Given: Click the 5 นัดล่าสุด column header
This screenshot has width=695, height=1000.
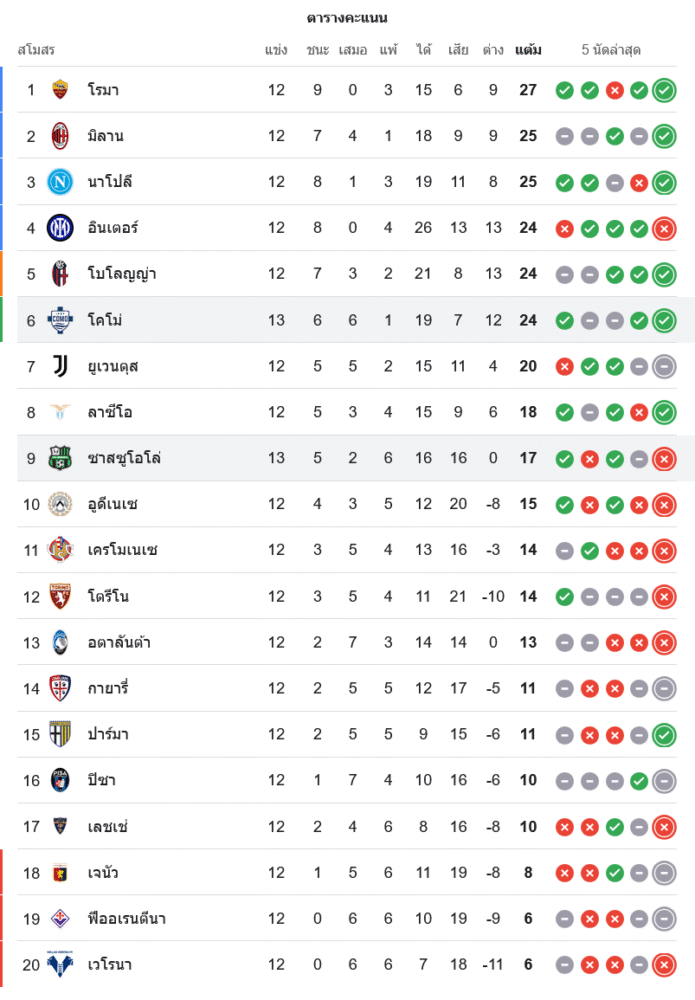Looking at the screenshot, I should [x=611, y=49].
